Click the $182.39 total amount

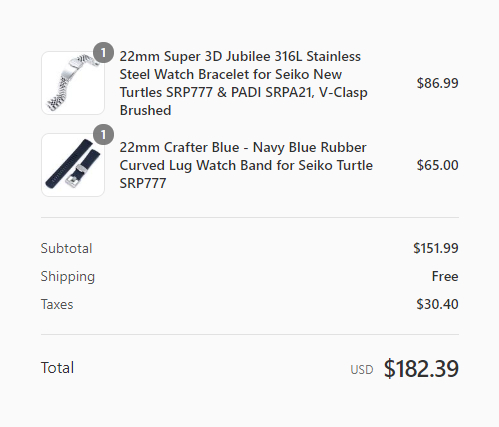coord(421,368)
